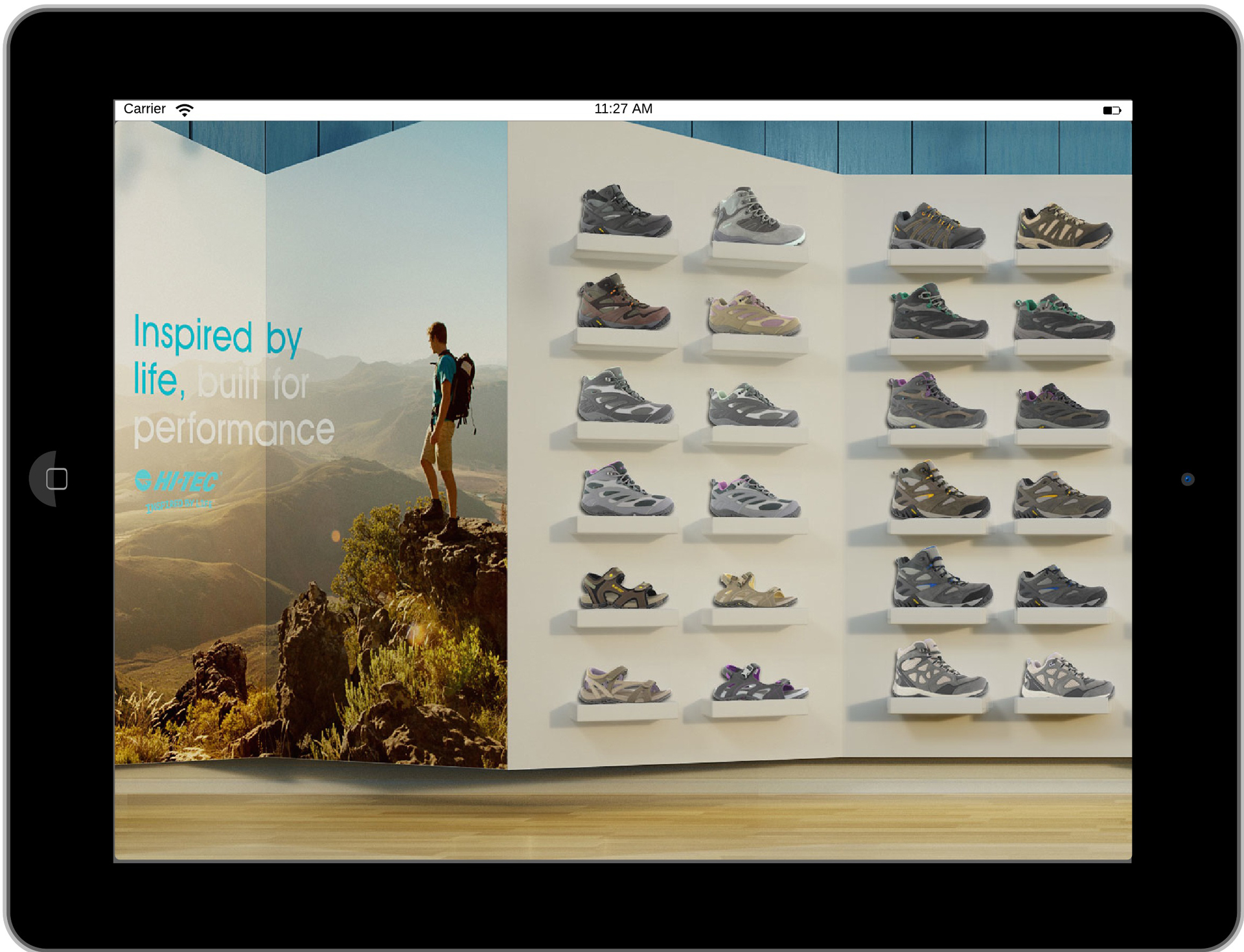1244x952 pixels.
Task: Tap the 11:27 AM clock in the status bar
Action: (623, 109)
